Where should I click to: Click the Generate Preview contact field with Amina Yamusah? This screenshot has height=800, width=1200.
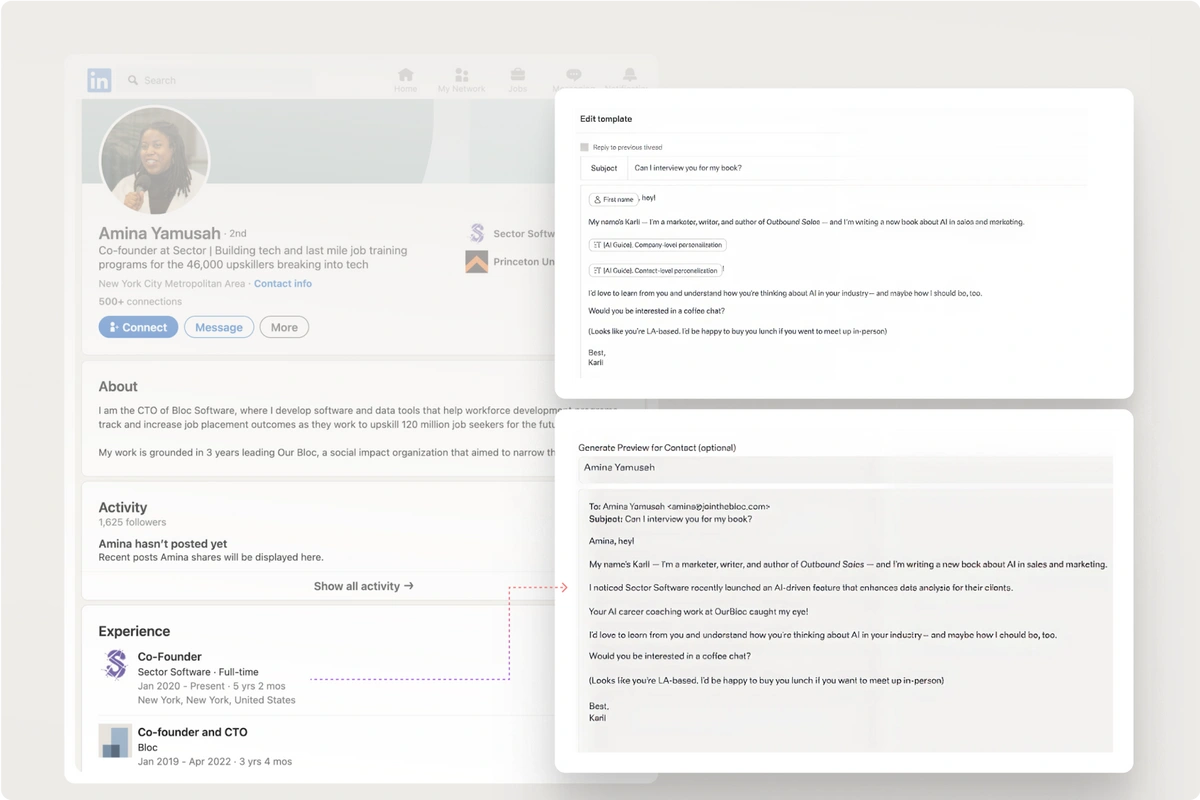point(845,468)
